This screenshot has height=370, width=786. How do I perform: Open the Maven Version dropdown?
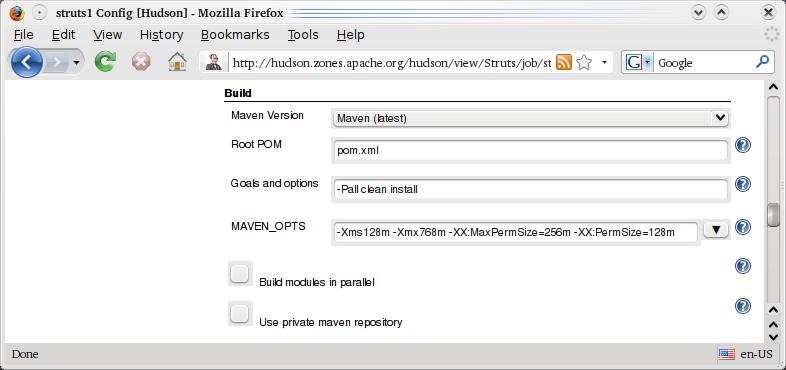[530, 118]
